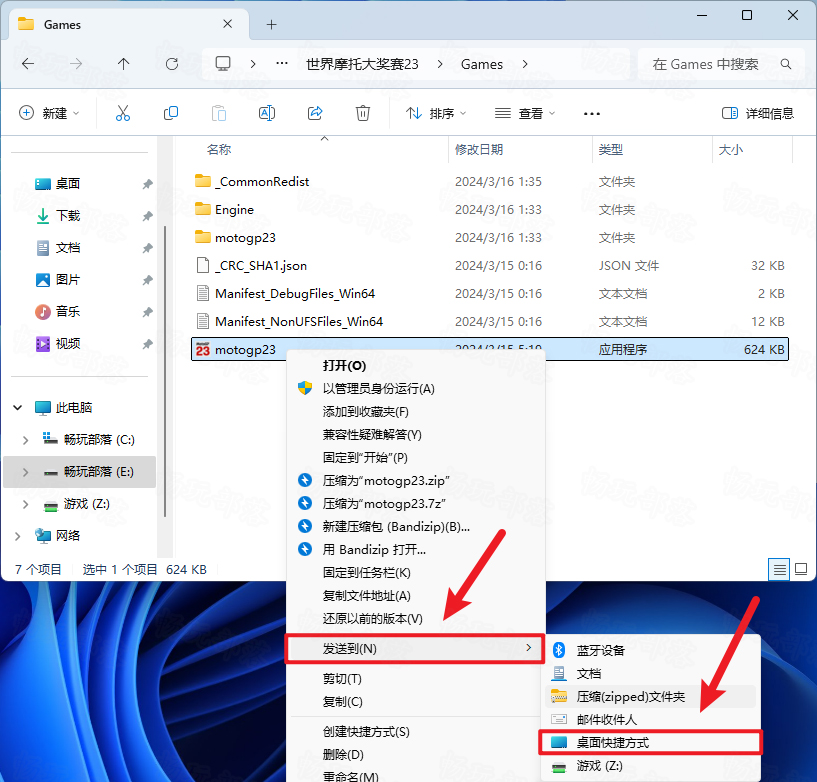
Task: Expand the Network (网络) tree node
Action: [x=18, y=536]
